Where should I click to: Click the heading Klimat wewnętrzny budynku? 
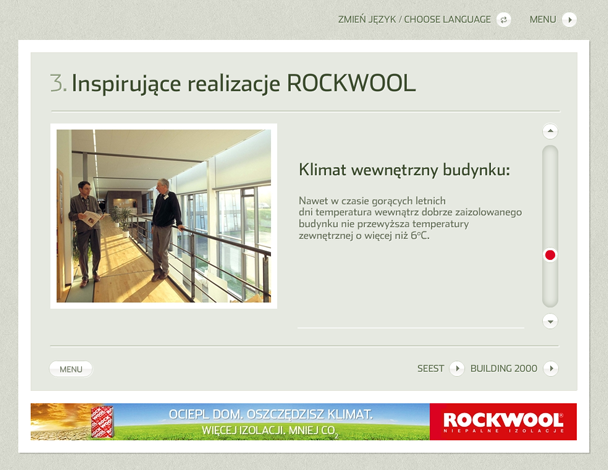click(x=404, y=170)
